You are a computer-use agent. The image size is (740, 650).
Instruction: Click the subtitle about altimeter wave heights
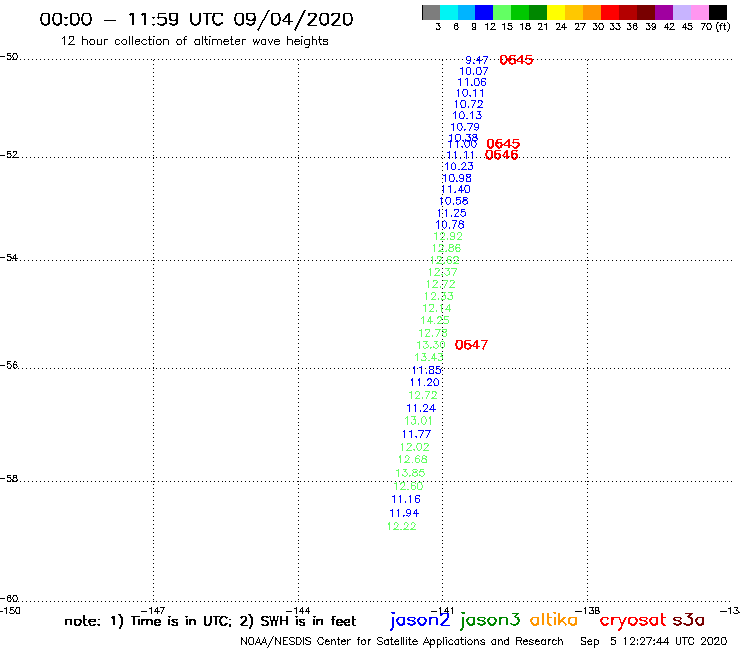(x=194, y=41)
